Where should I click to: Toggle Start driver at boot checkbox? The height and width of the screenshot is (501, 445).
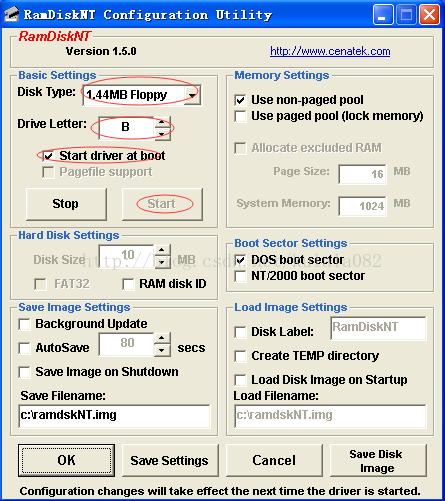tap(48, 156)
